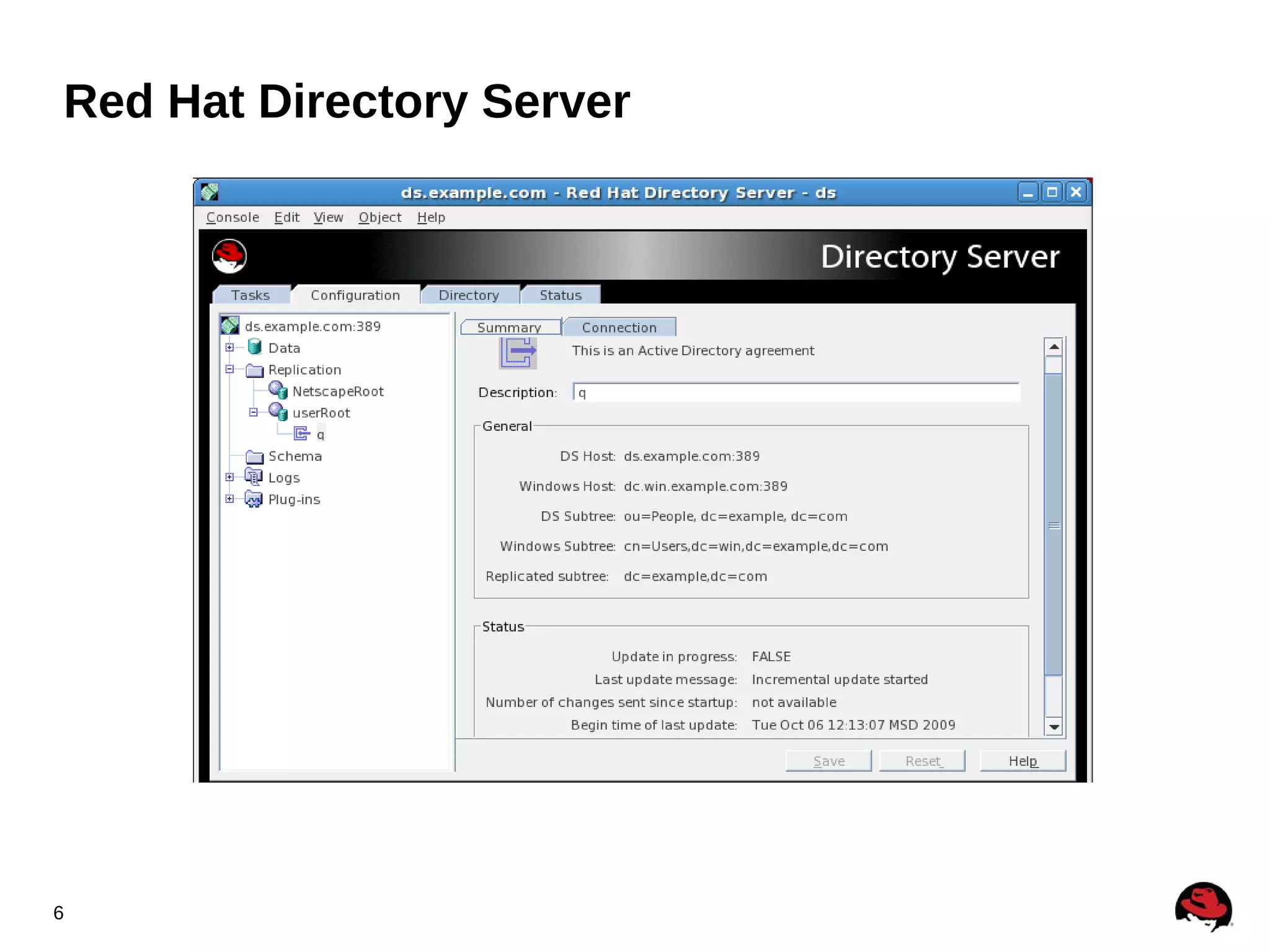This screenshot has height=952, width=1270.
Task: Click the Schema folder icon
Action: point(254,456)
